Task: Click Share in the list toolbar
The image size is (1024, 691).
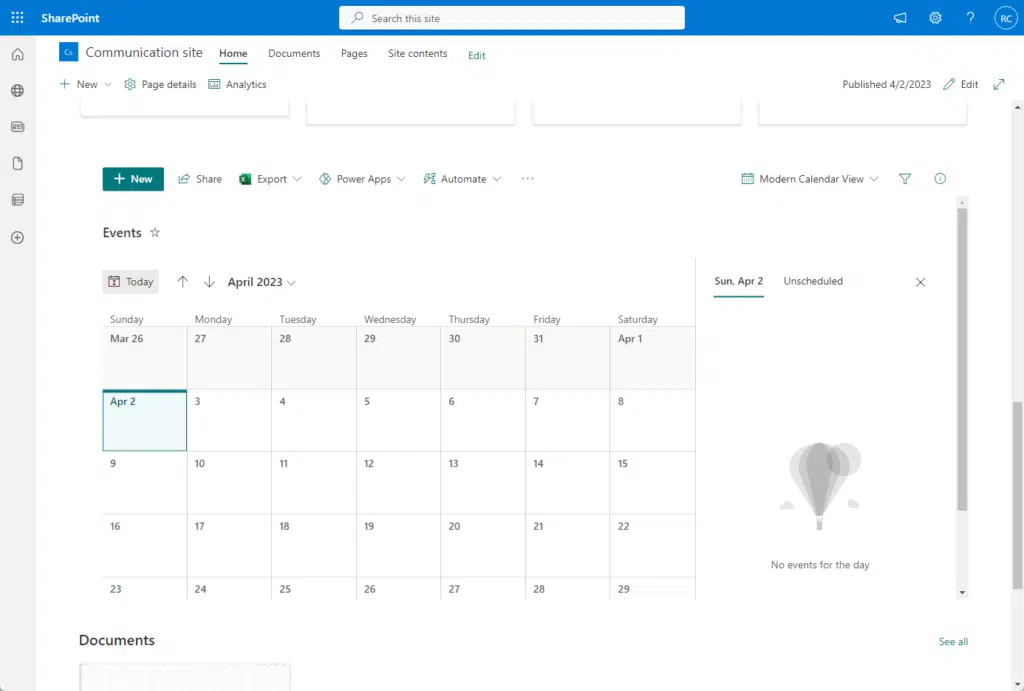Action: tap(200, 179)
